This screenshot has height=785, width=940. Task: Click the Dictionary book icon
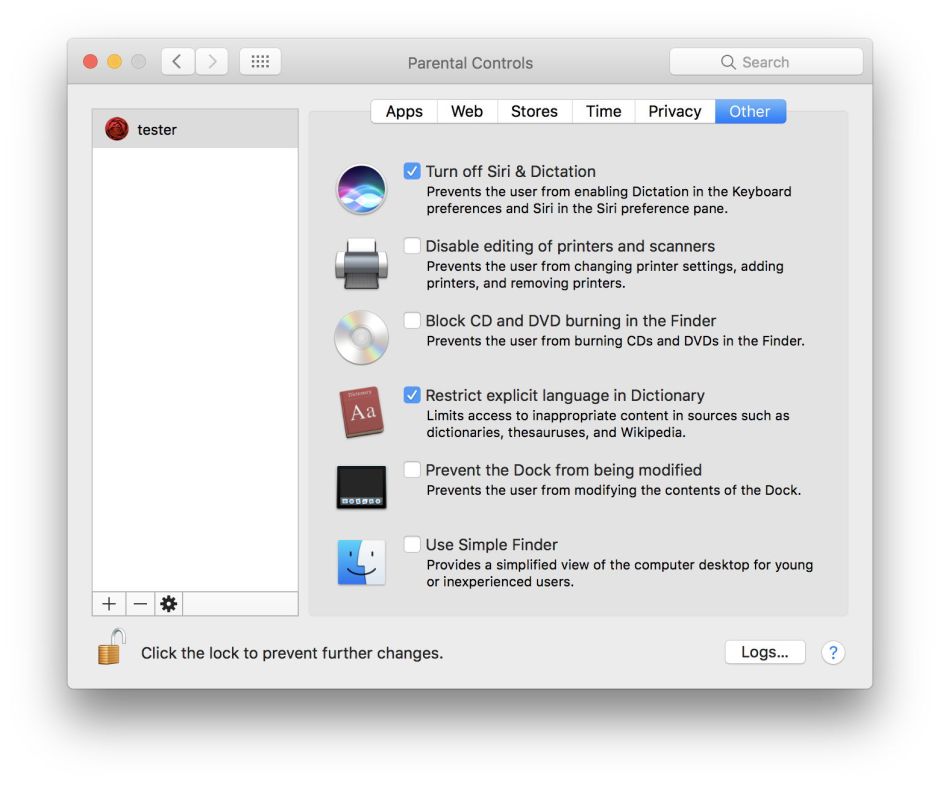[x=361, y=412]
